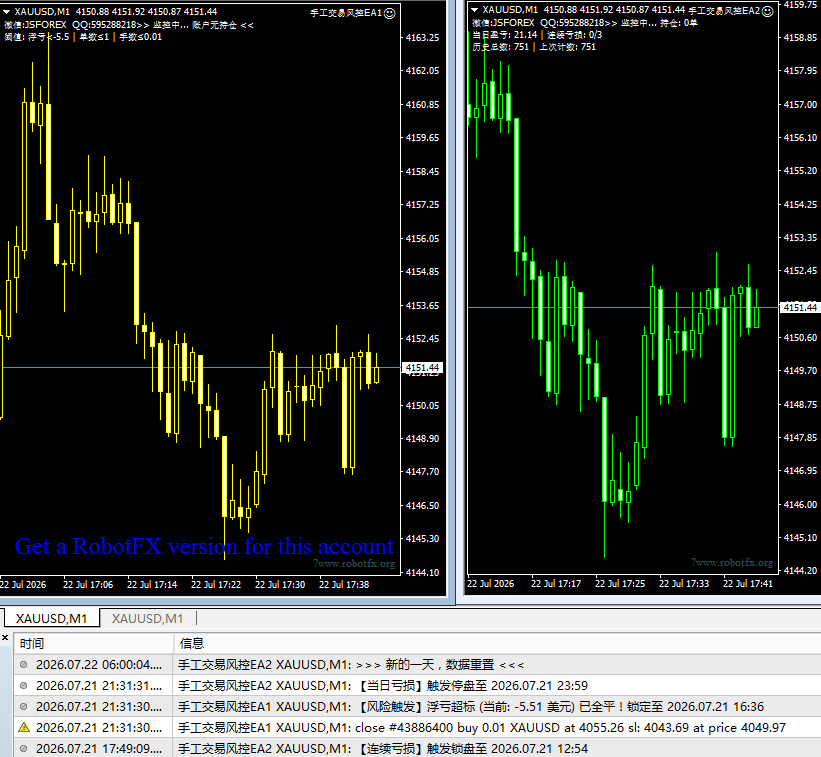Click the gray circle icon on the 风险触发 log row
This screenshot has height=757, width=821.
point(24,706)
